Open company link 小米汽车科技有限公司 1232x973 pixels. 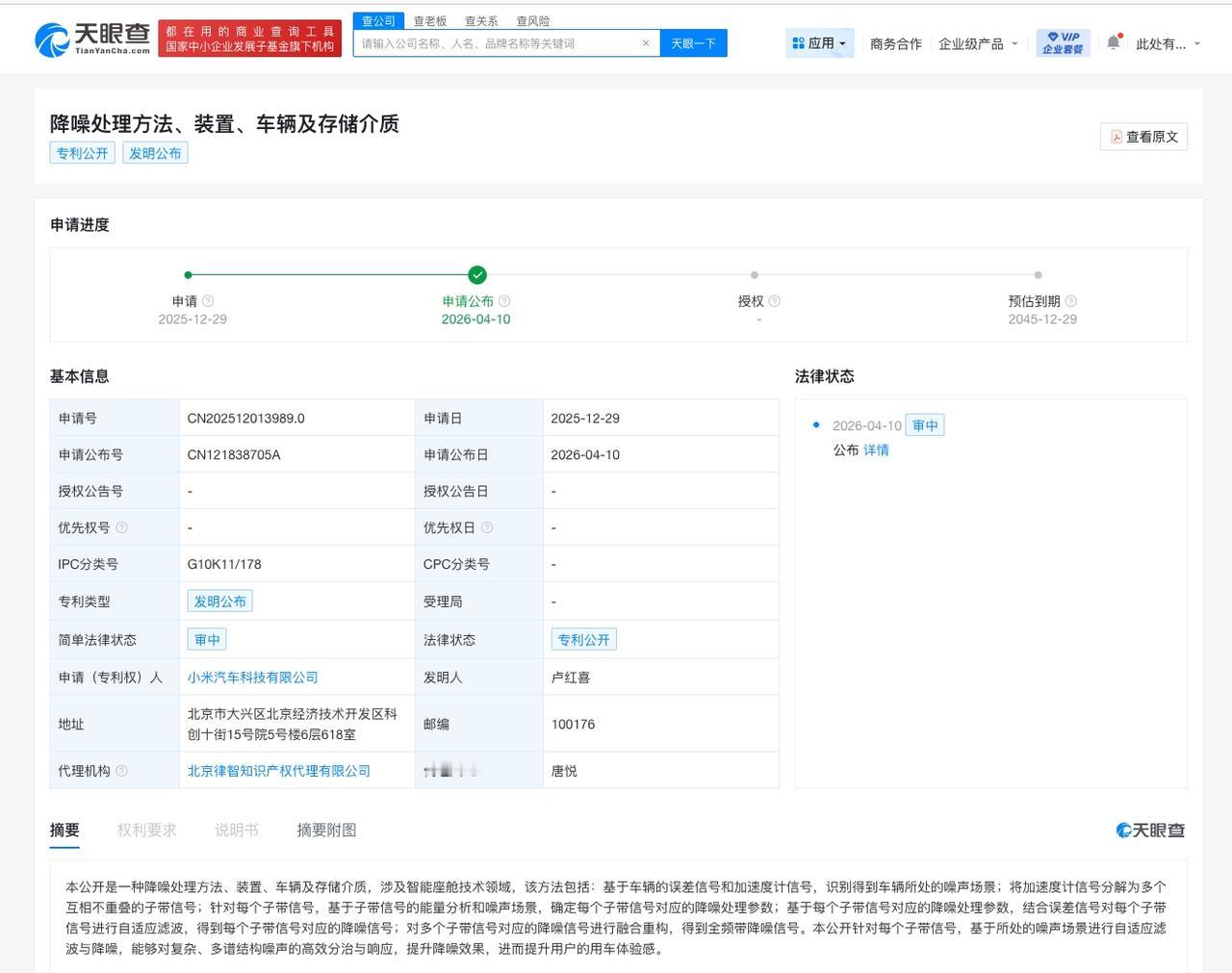coord(252,677)
